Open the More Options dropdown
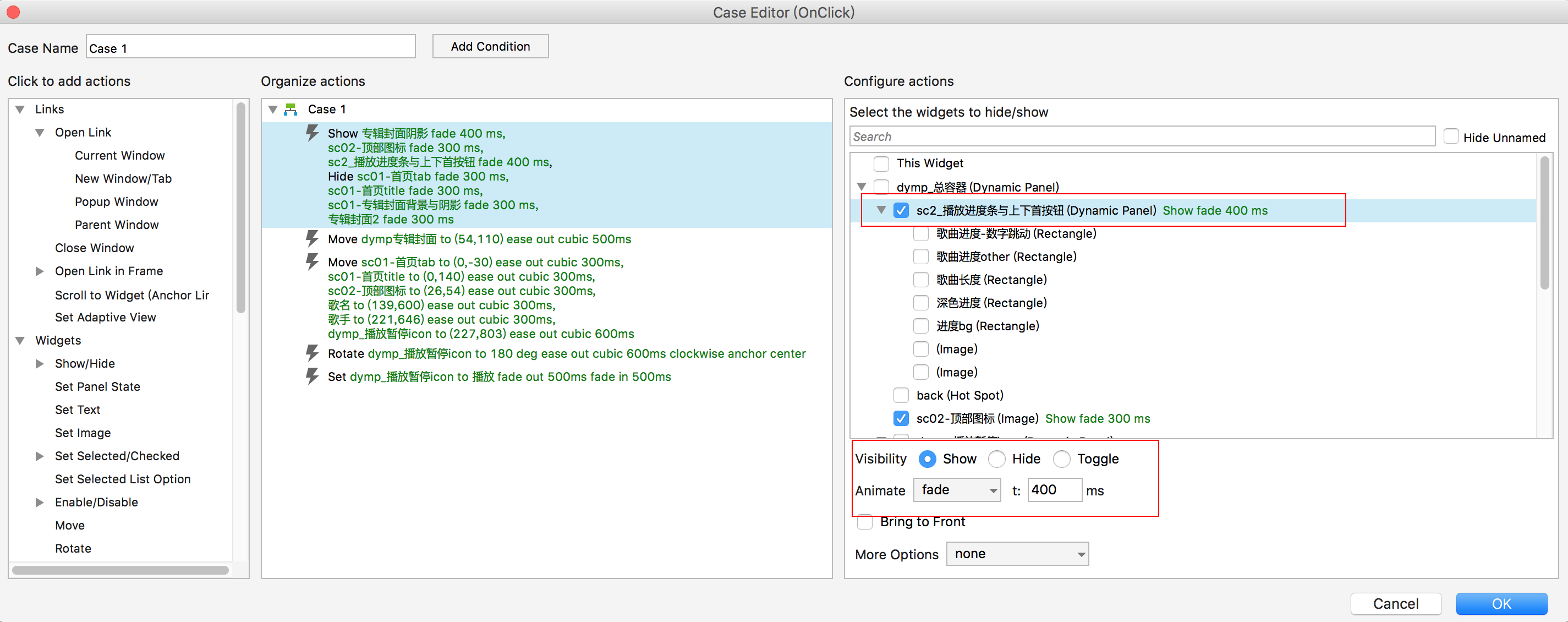The width and height of the screenshot is (1568, 622). pos(1017,554)
